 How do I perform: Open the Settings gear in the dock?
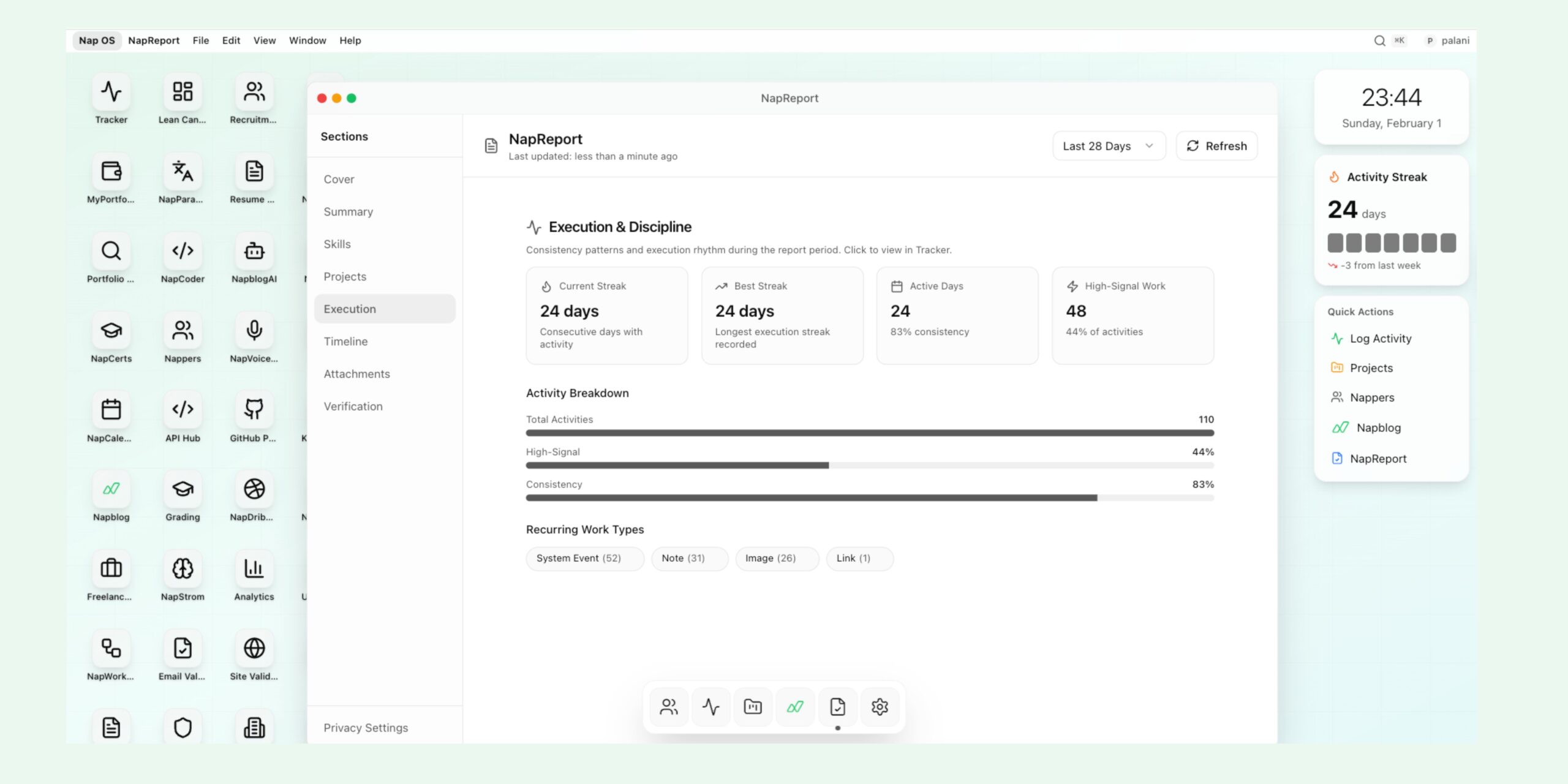[880, 706]
